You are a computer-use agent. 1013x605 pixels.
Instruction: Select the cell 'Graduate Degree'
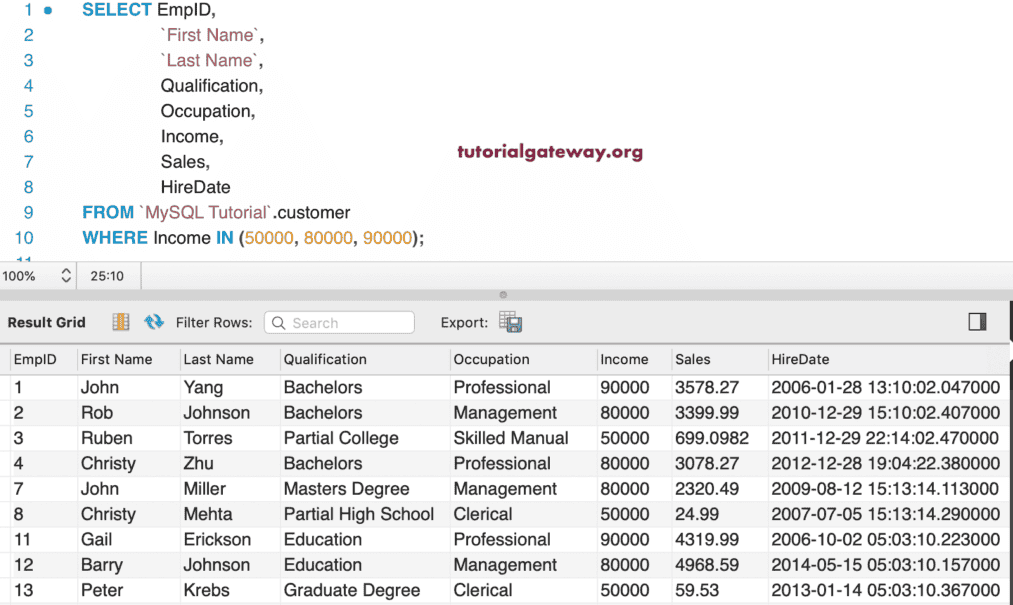(351, 590)
